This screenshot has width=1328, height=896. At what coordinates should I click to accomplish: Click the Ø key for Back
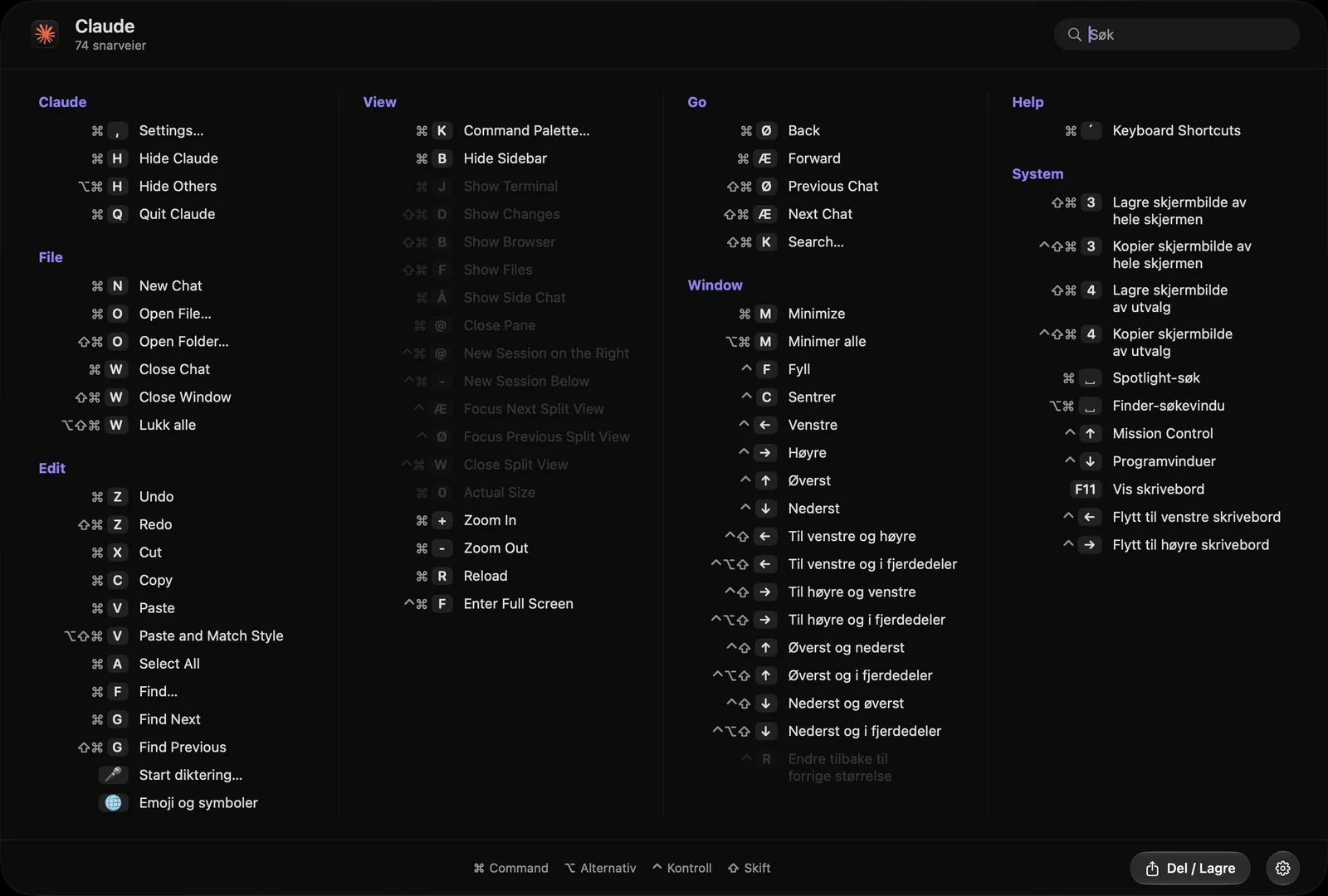click(765, 130)
